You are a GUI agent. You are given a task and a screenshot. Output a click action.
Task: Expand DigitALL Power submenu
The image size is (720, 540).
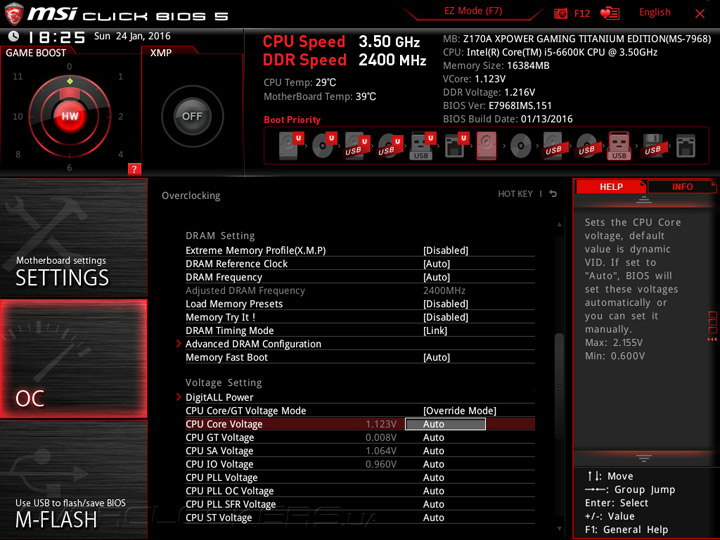219,397
